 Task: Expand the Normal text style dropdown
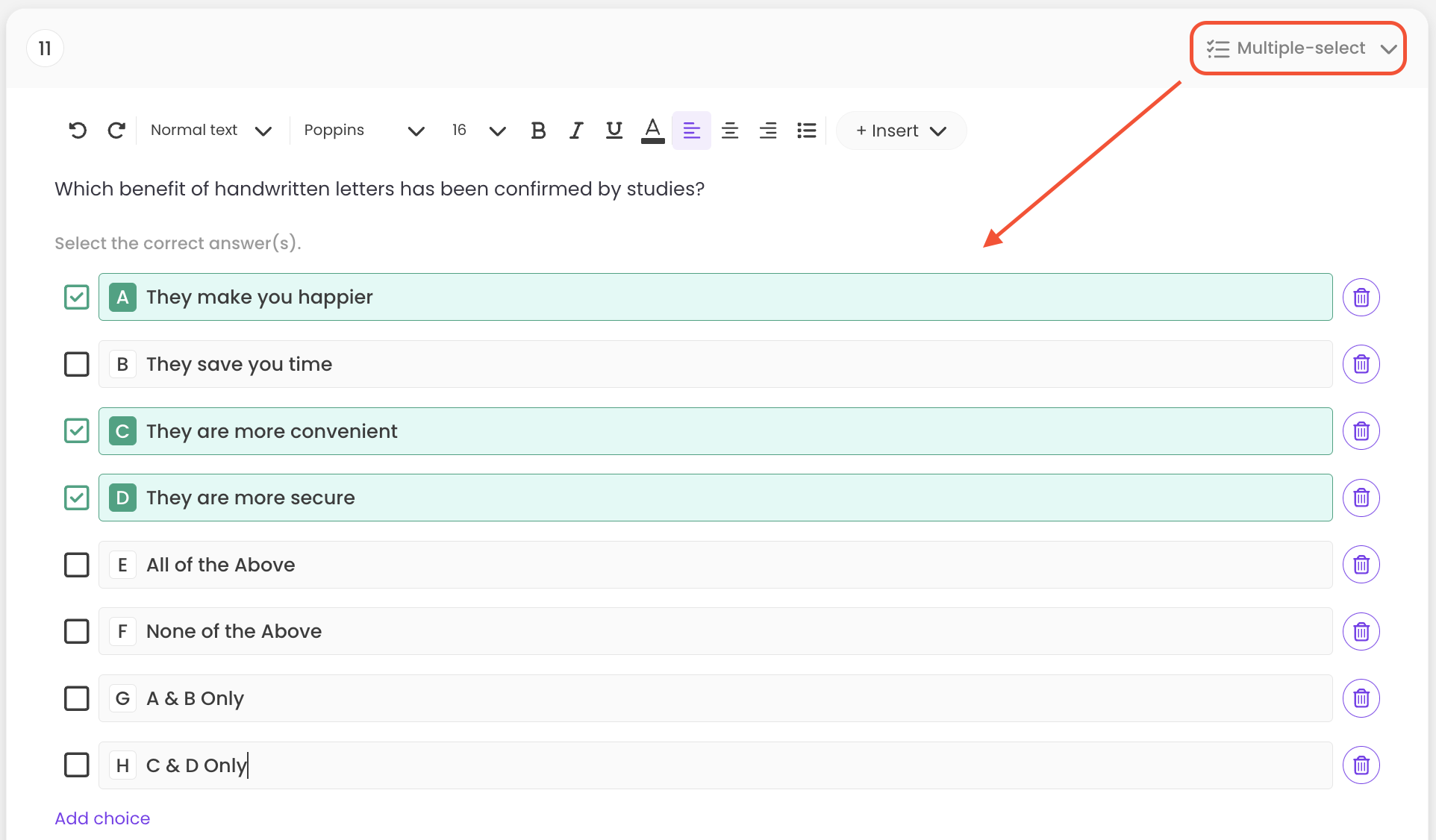point(210,131)
